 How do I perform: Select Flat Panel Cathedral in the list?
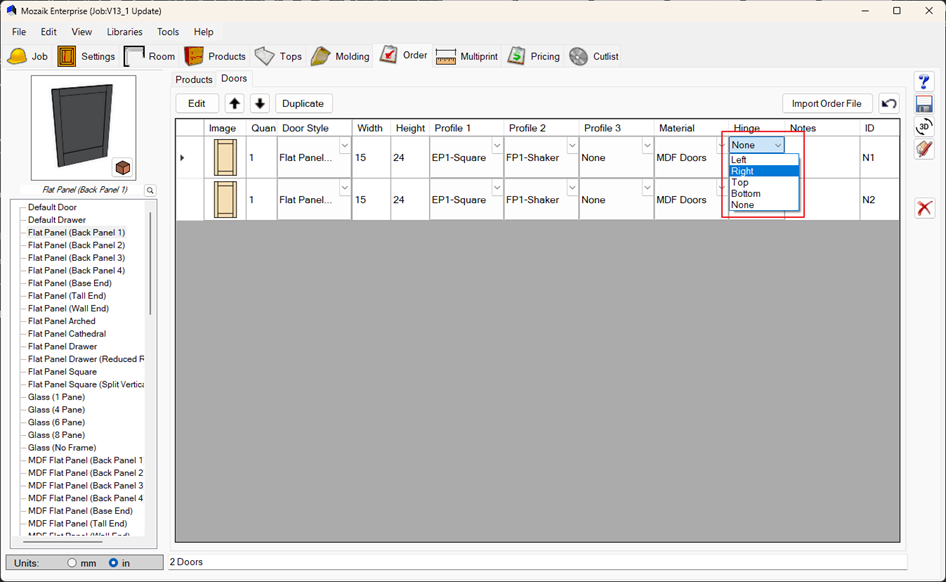click(67, 334)
